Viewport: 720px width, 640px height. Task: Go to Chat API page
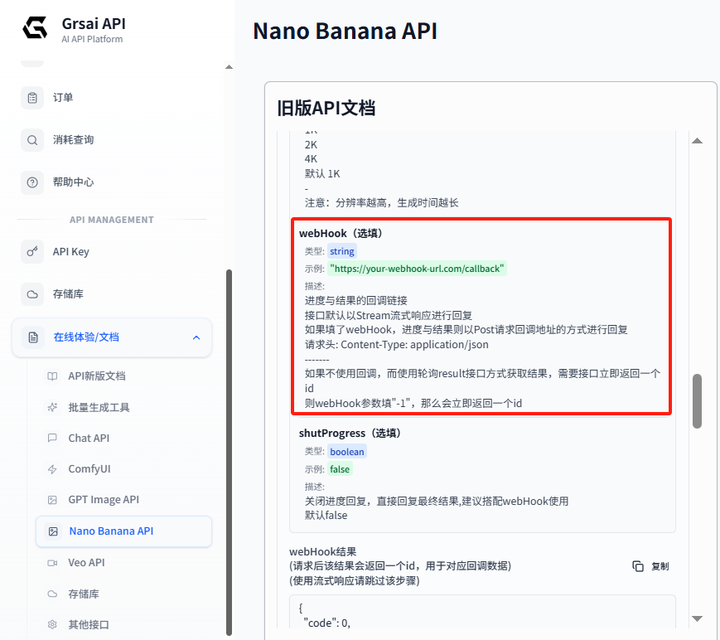89,438
